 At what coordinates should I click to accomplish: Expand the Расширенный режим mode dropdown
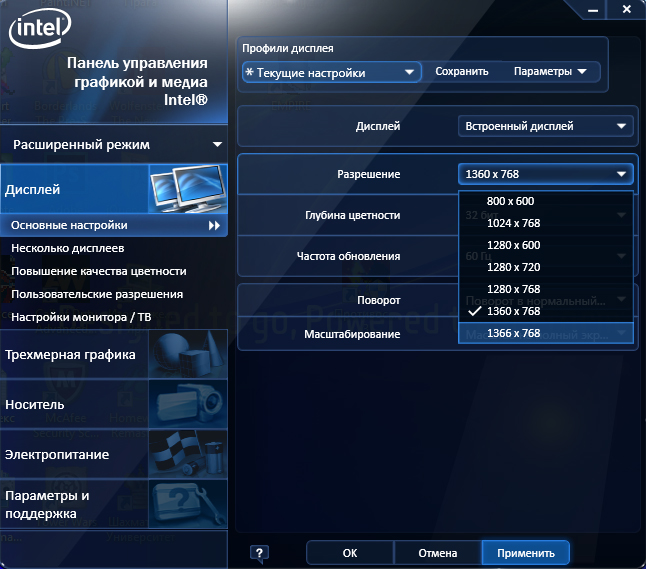114,145
